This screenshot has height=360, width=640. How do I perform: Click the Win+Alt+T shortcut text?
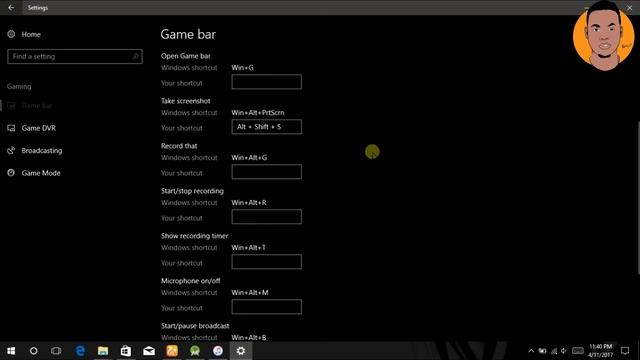pyautogui.click(x=249, y=247)
